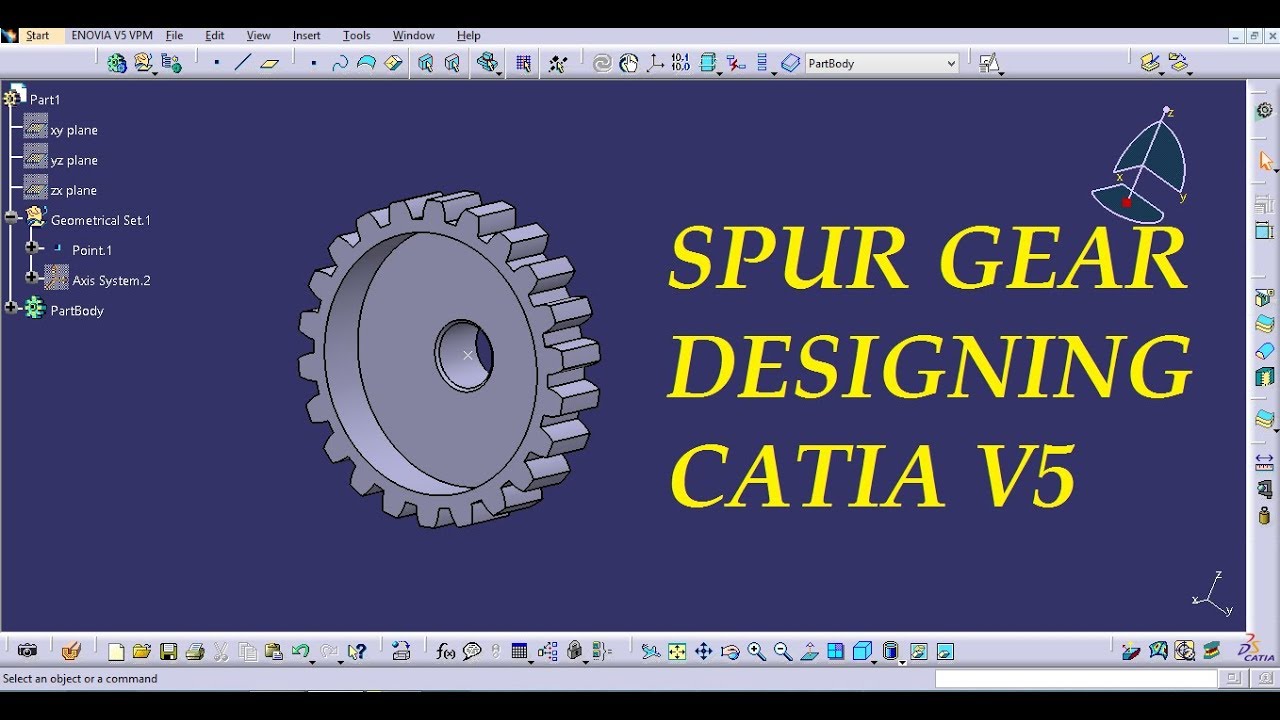Image resolution: width=1280 pixels, height=720 pixels.
Task: Open ENOVIA V5 VPM menu
Action: pyautogui.click(x=112, y=35)
